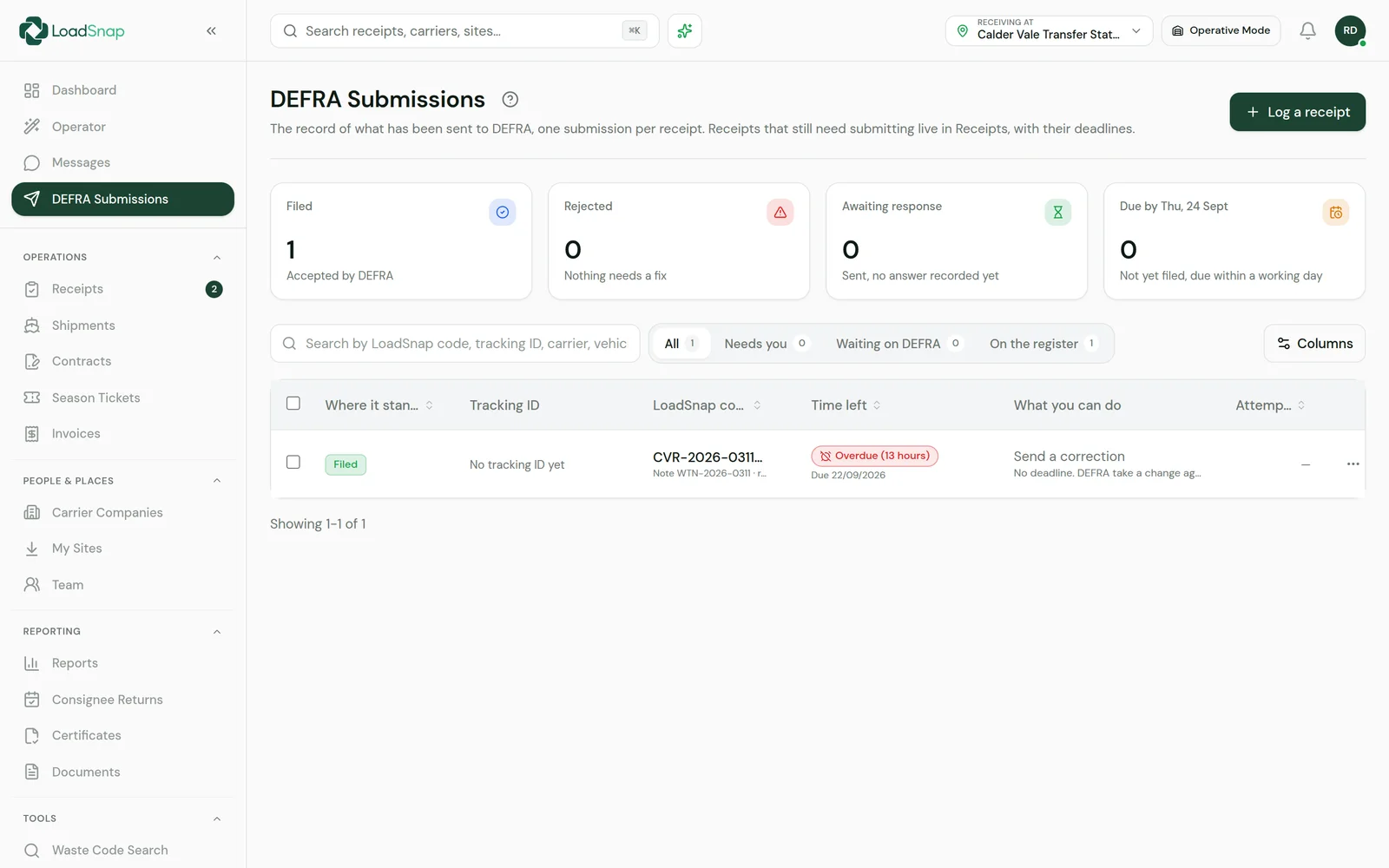
Task: Switch to Waiting on DEFRA tab
Action: [899, 344]
